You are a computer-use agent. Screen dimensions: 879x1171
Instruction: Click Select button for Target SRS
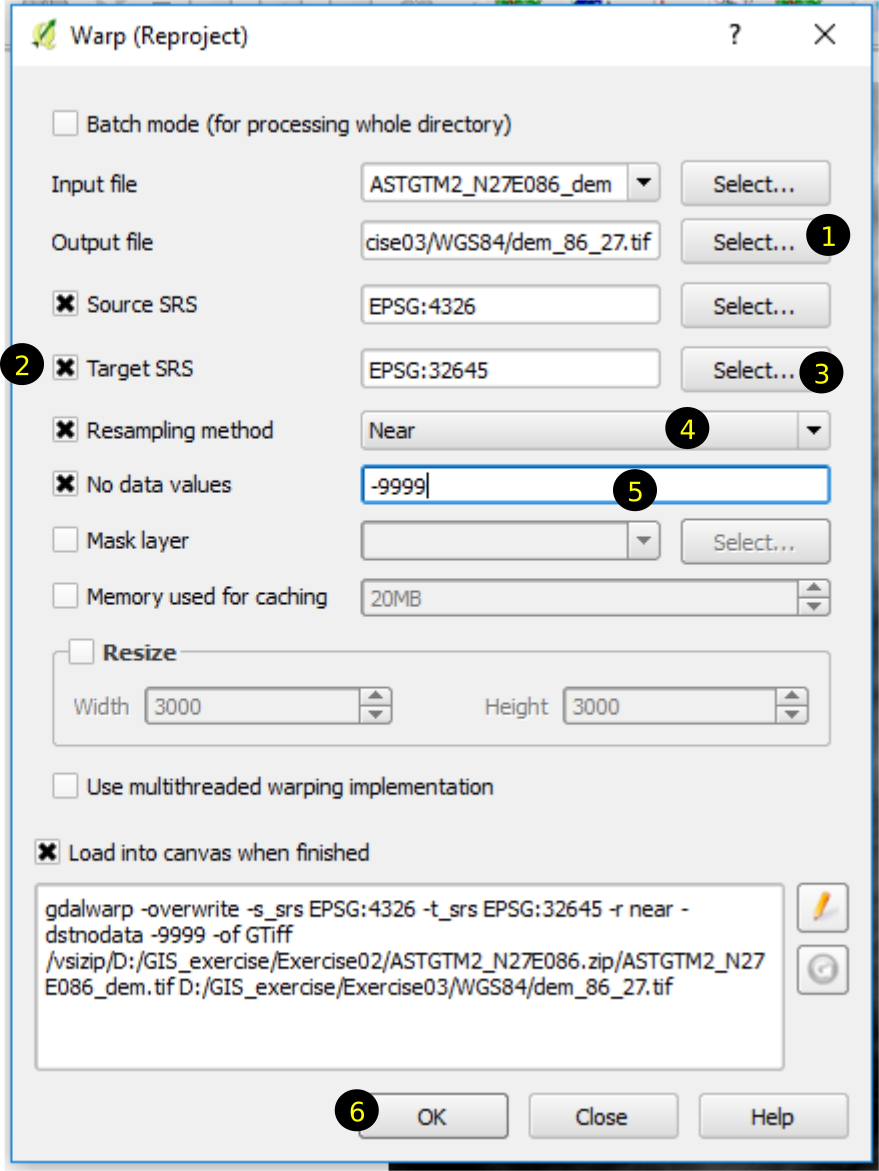(x=754, y=370)
